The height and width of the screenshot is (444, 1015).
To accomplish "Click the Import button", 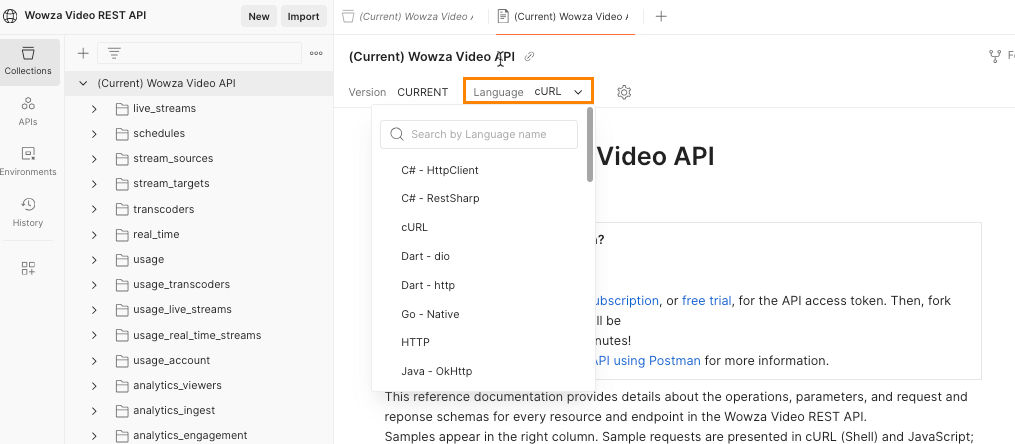I will pyautogui.click(x=303, y=16).
